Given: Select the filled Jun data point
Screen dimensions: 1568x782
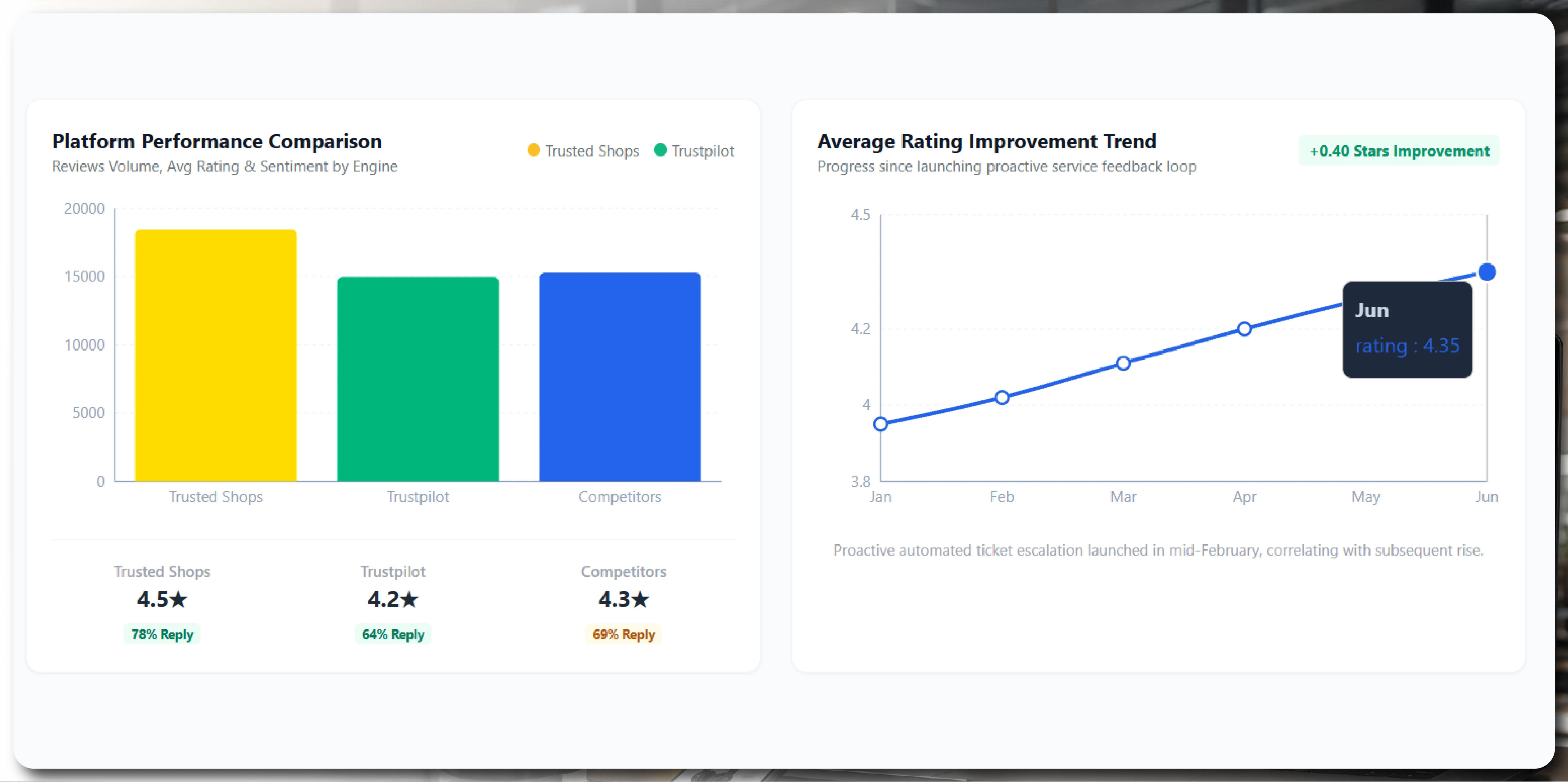Looking at the screenshot, I should coord(1486,272).
